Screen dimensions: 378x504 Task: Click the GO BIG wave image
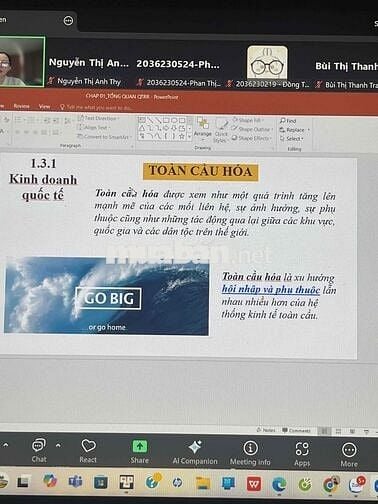coord(107,296)
